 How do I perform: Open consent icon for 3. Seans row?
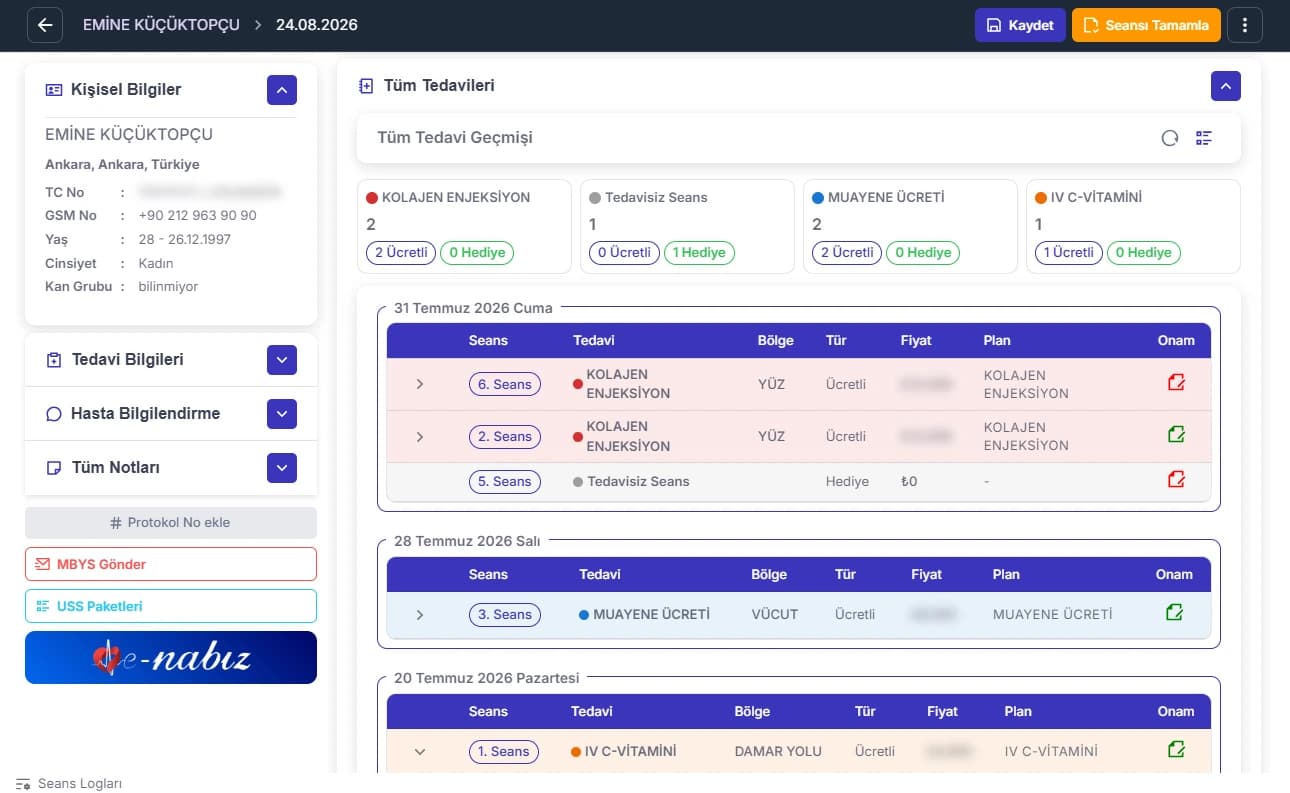[x=1176, y=613]
